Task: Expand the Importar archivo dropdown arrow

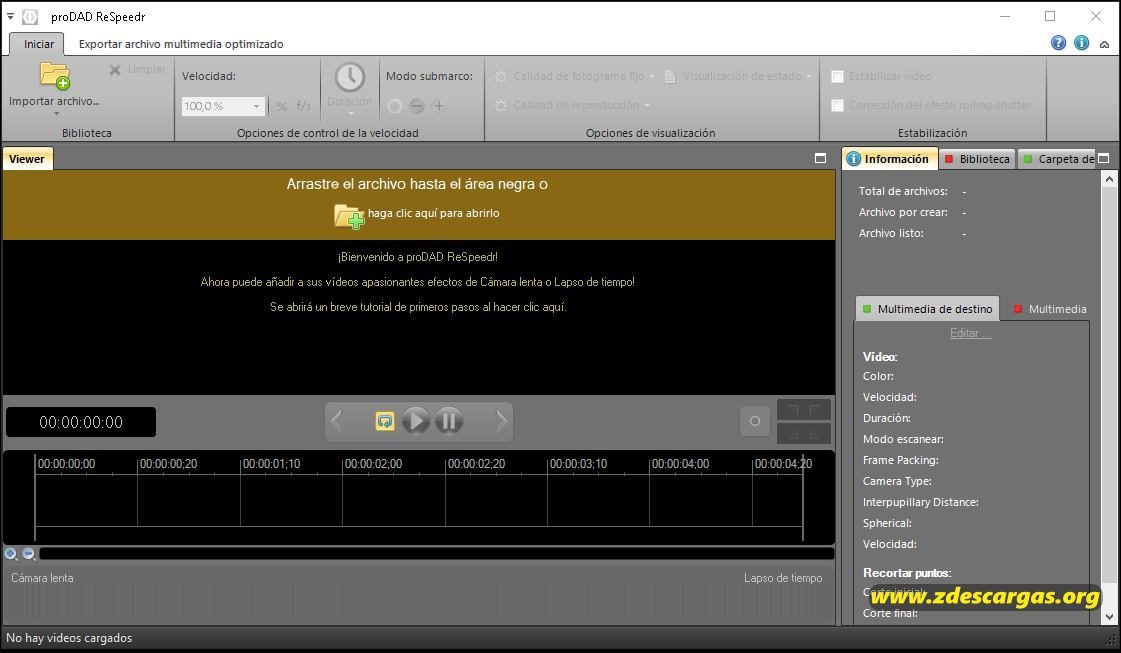Action: 56,113
